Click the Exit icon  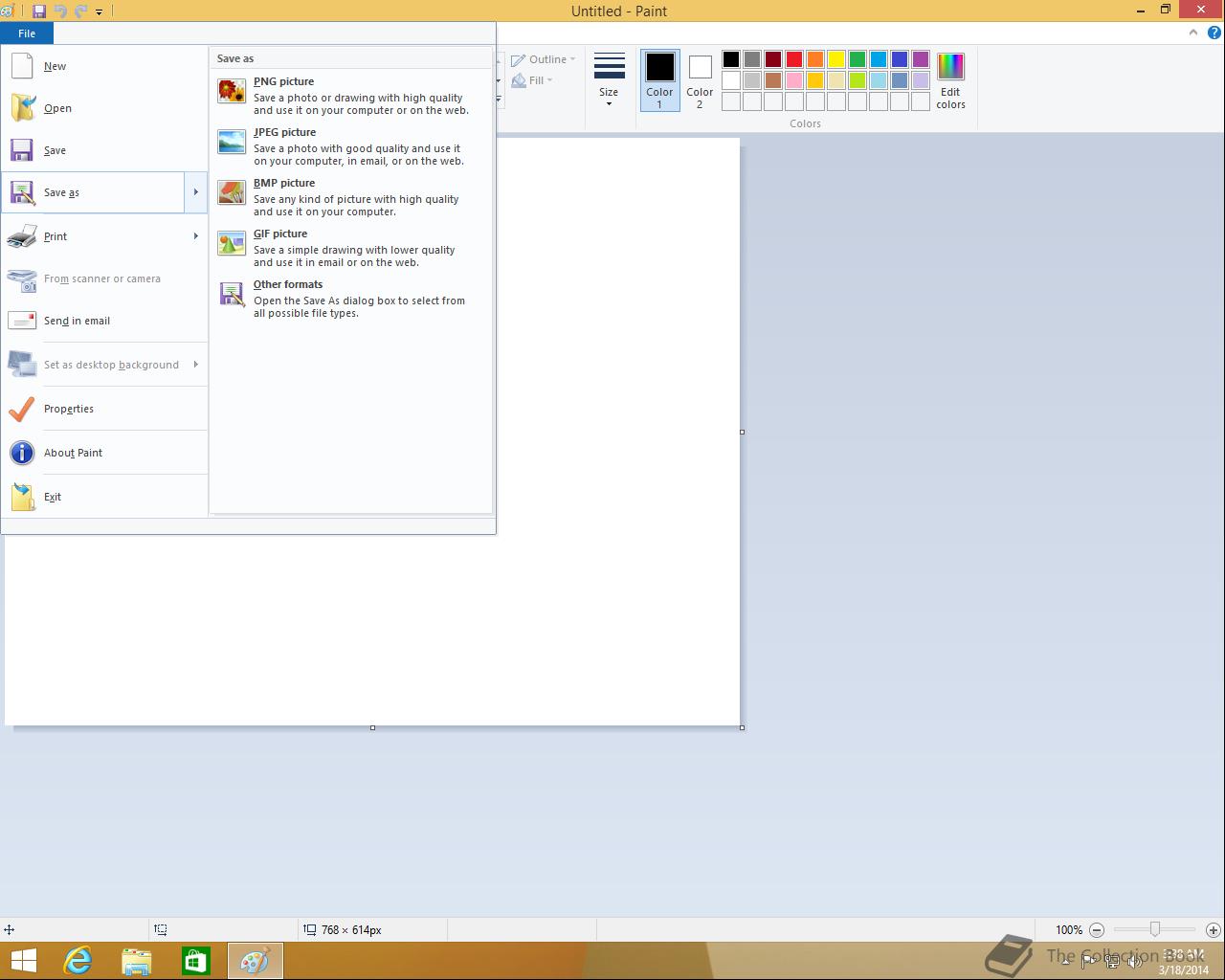pyautogui.click(x=22, y=497)
